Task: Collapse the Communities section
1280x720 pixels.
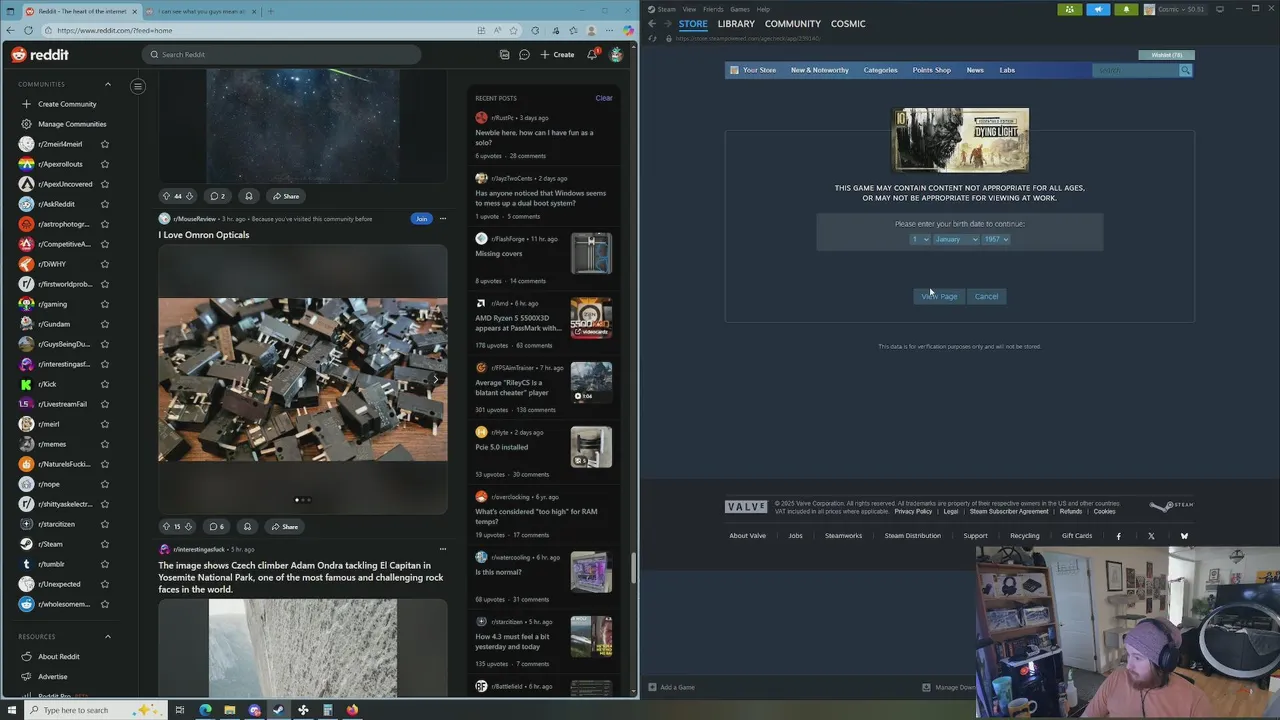Action: (108, 84)
